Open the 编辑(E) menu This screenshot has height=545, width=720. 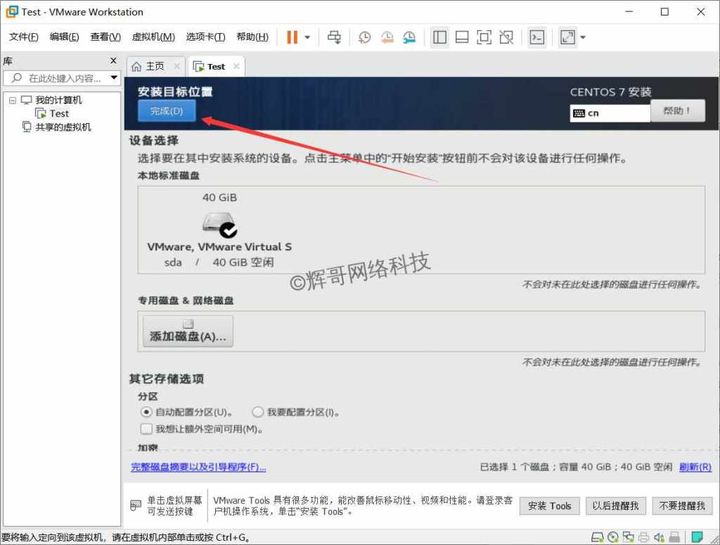tap(64, 37)
